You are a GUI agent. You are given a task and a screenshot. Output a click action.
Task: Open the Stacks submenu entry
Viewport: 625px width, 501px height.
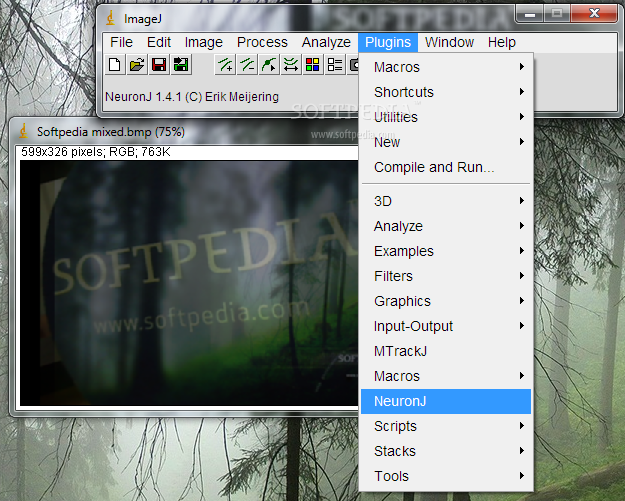pos(446,451)
